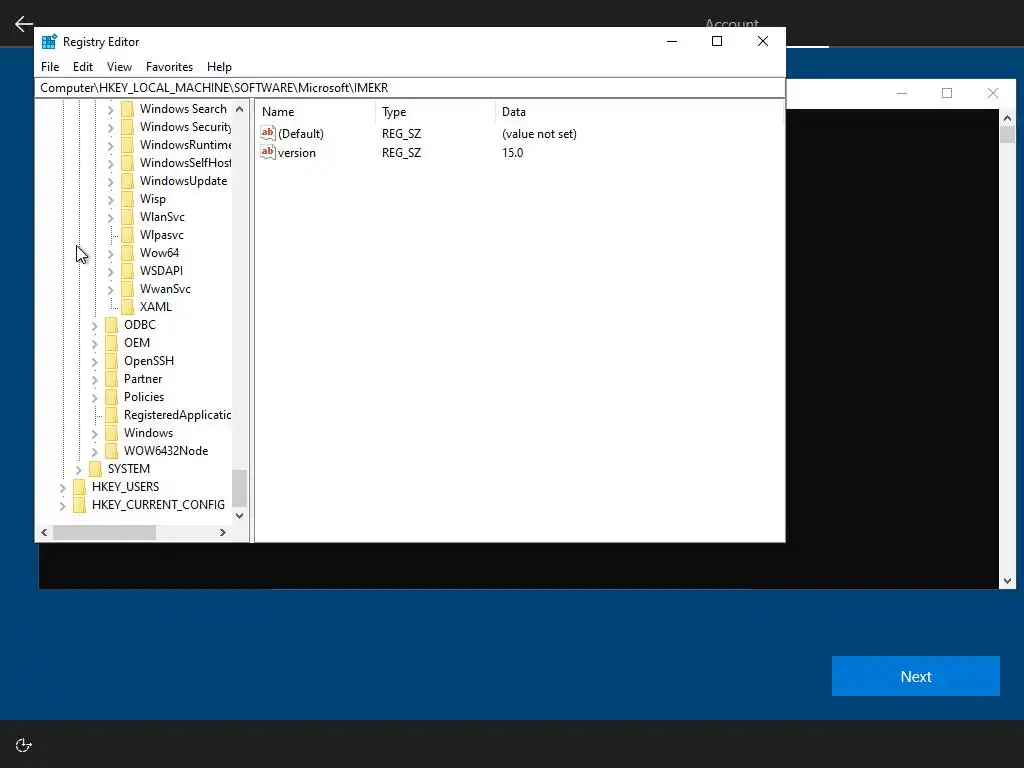Expand the HKEY_CURRENT_CONFIG hive
1024x768 pixels.
pos(63,505)
